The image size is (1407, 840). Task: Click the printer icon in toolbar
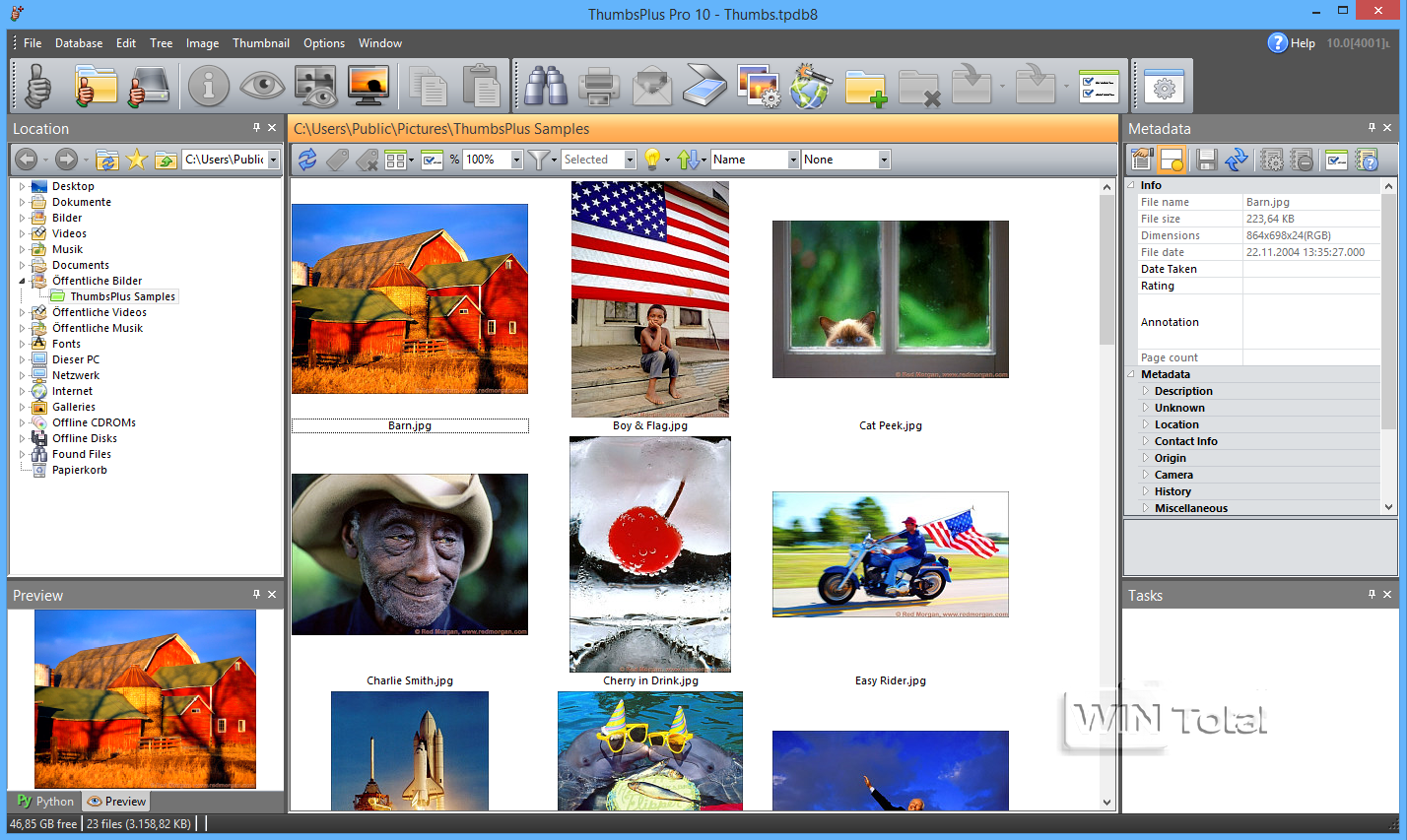click(x=598, y=87)
